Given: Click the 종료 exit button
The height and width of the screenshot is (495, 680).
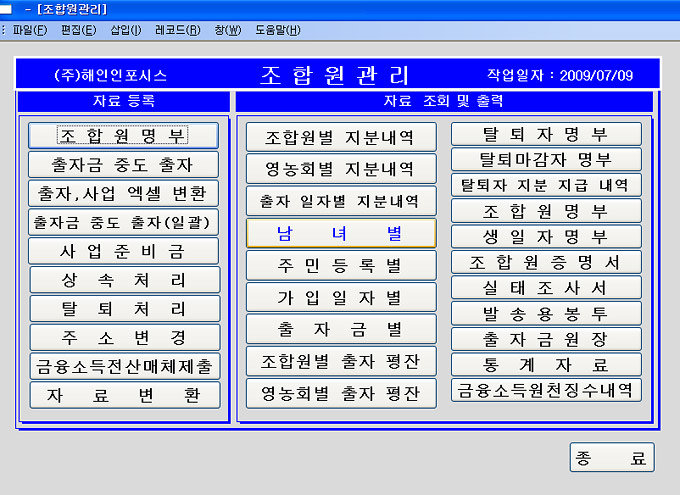Looking at the screenshot, I should [612, 457].
